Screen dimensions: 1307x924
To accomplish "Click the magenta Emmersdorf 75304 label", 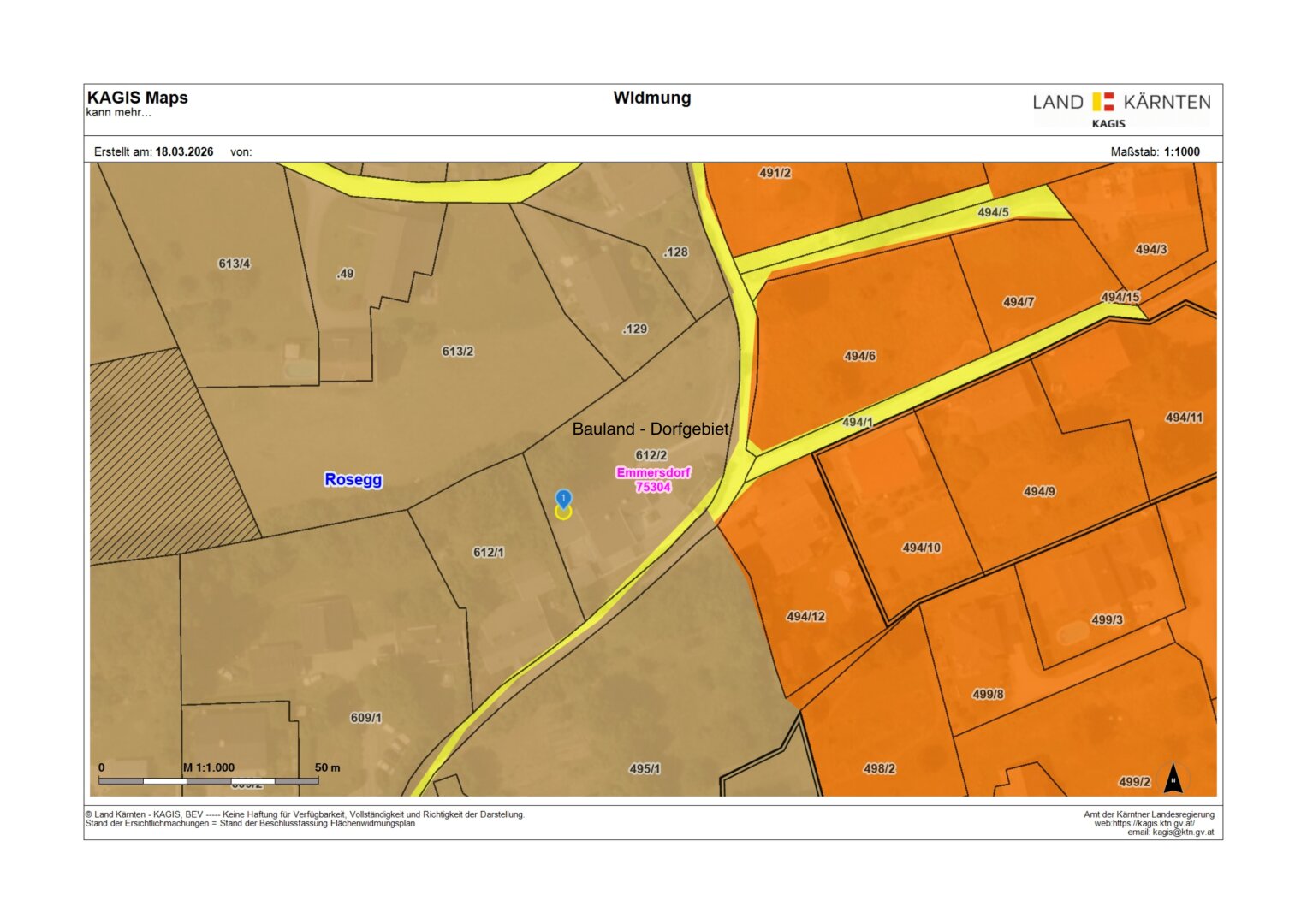I will 653,479.
